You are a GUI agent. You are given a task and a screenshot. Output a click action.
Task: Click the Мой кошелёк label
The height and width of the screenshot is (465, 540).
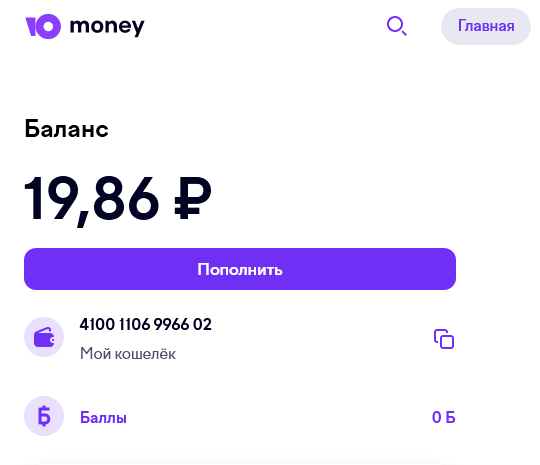coord(128,354)
